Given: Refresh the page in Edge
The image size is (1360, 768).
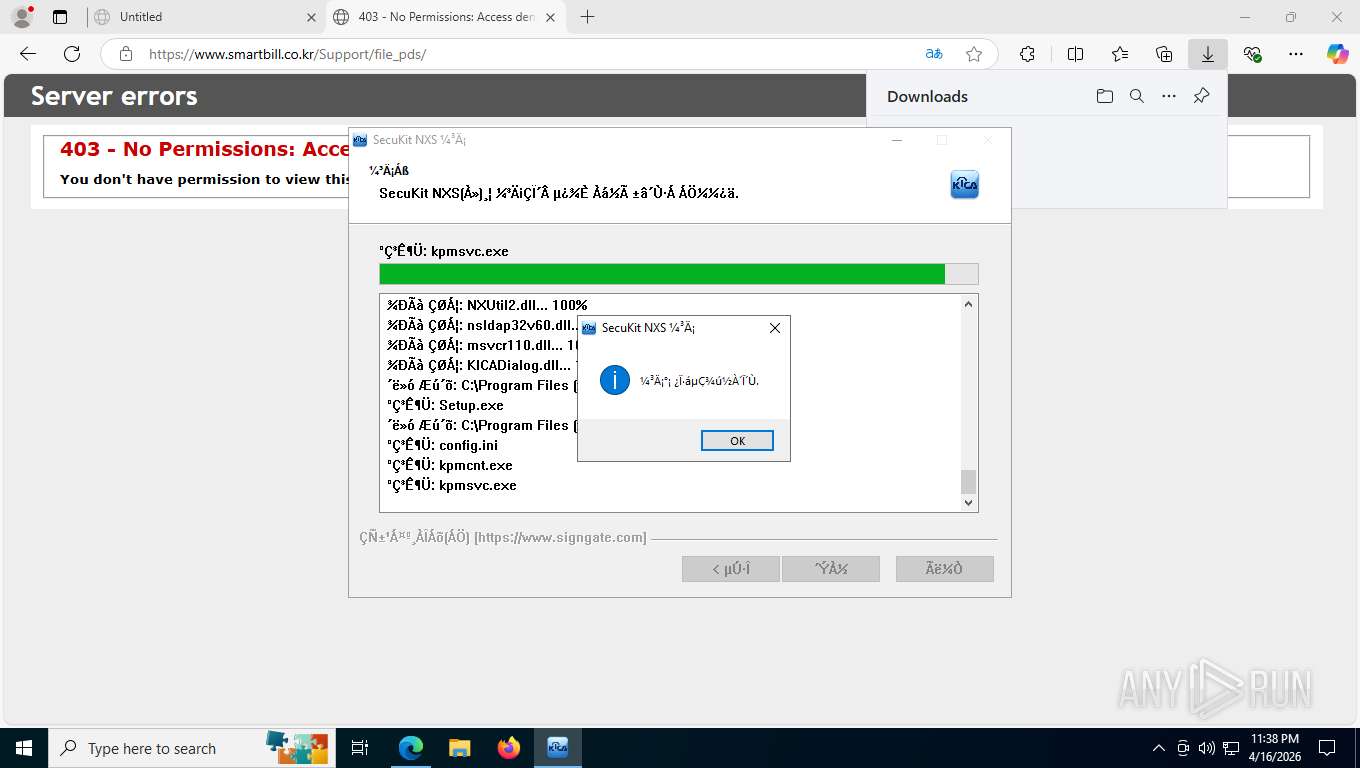Looking at the screenshot, I should point(72,54).
